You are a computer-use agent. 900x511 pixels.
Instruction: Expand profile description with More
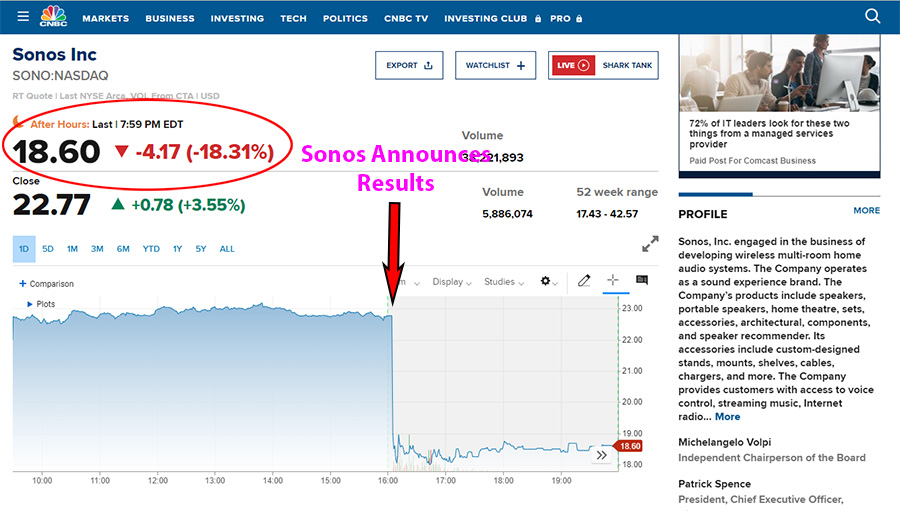pos(727,417)
